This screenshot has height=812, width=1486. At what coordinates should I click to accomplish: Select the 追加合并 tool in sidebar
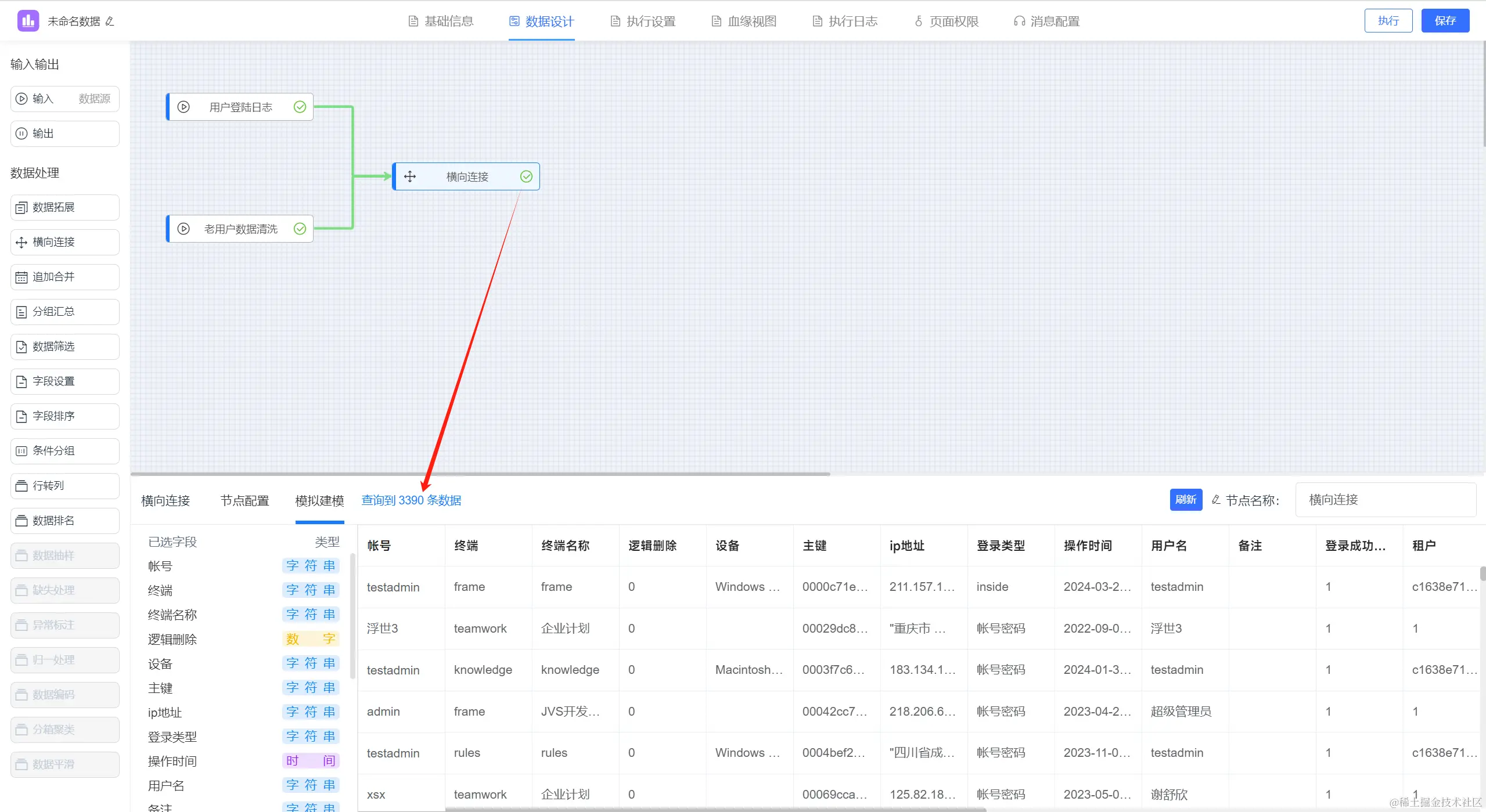(64, 277)
